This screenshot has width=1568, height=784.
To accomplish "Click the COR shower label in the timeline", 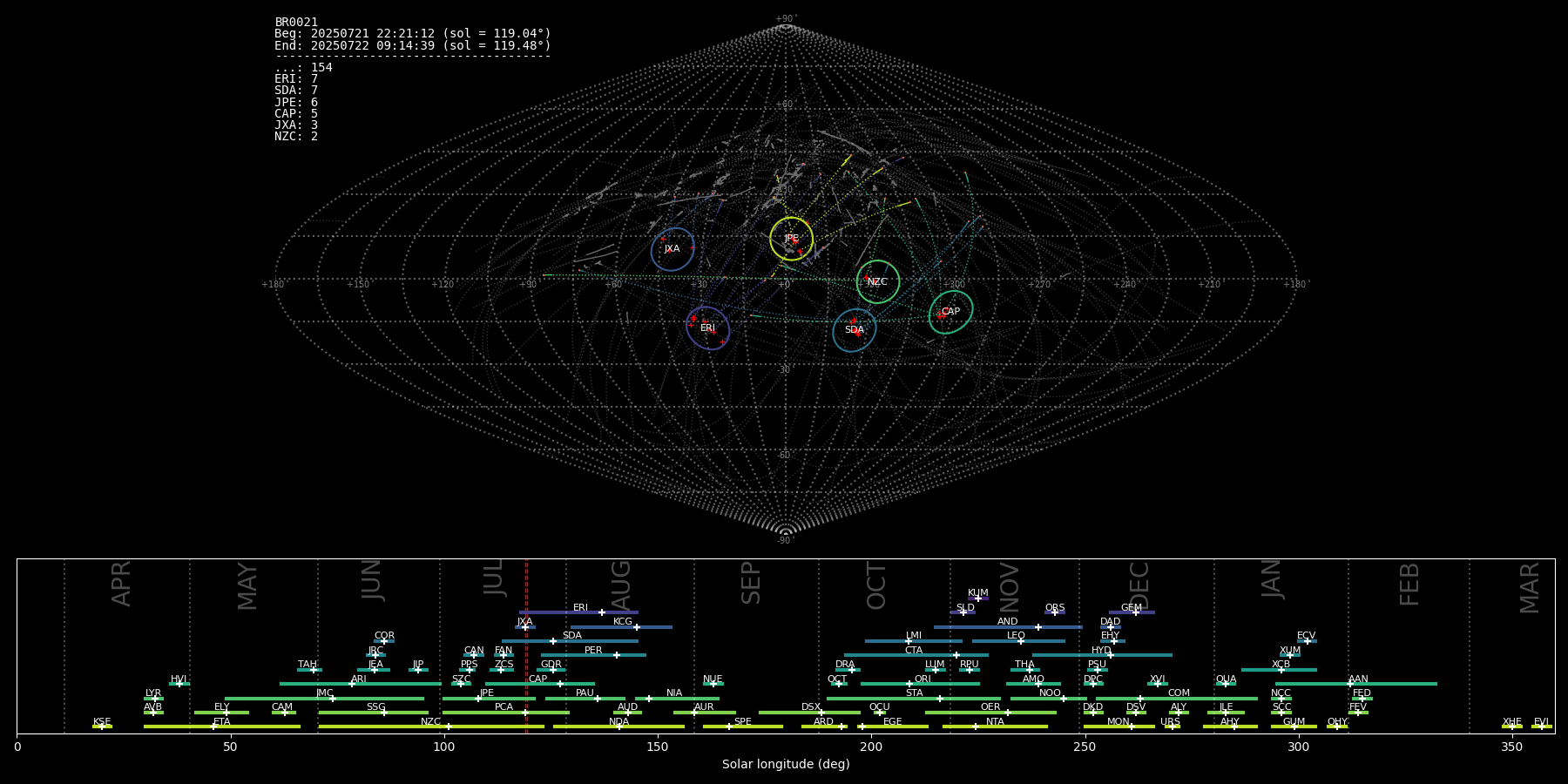I will [x=384, y=636].
